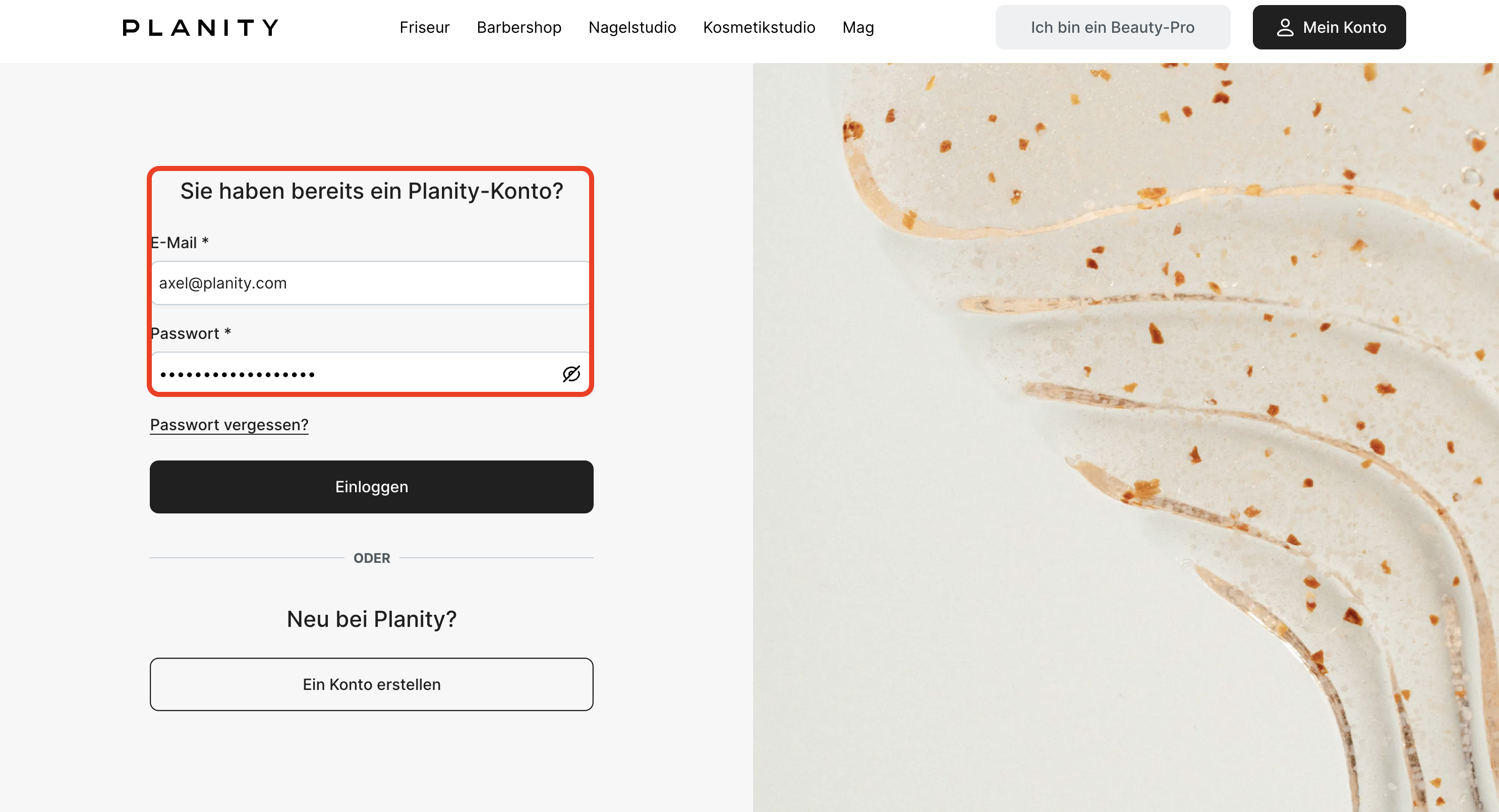The width and height of the screenshot is (1499, 812).
Task: Click the Sie haben bereits ein Planity-Konto heading
Action: coord(371,191)
